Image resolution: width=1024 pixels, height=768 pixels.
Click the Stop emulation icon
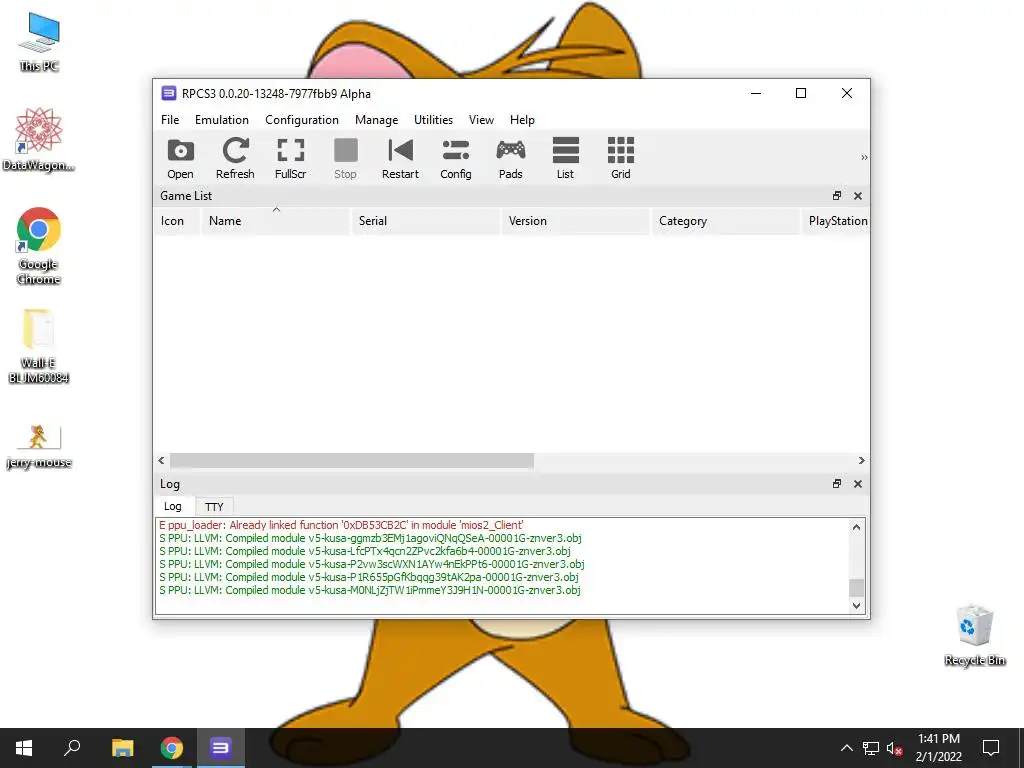(x=345, y=159)
